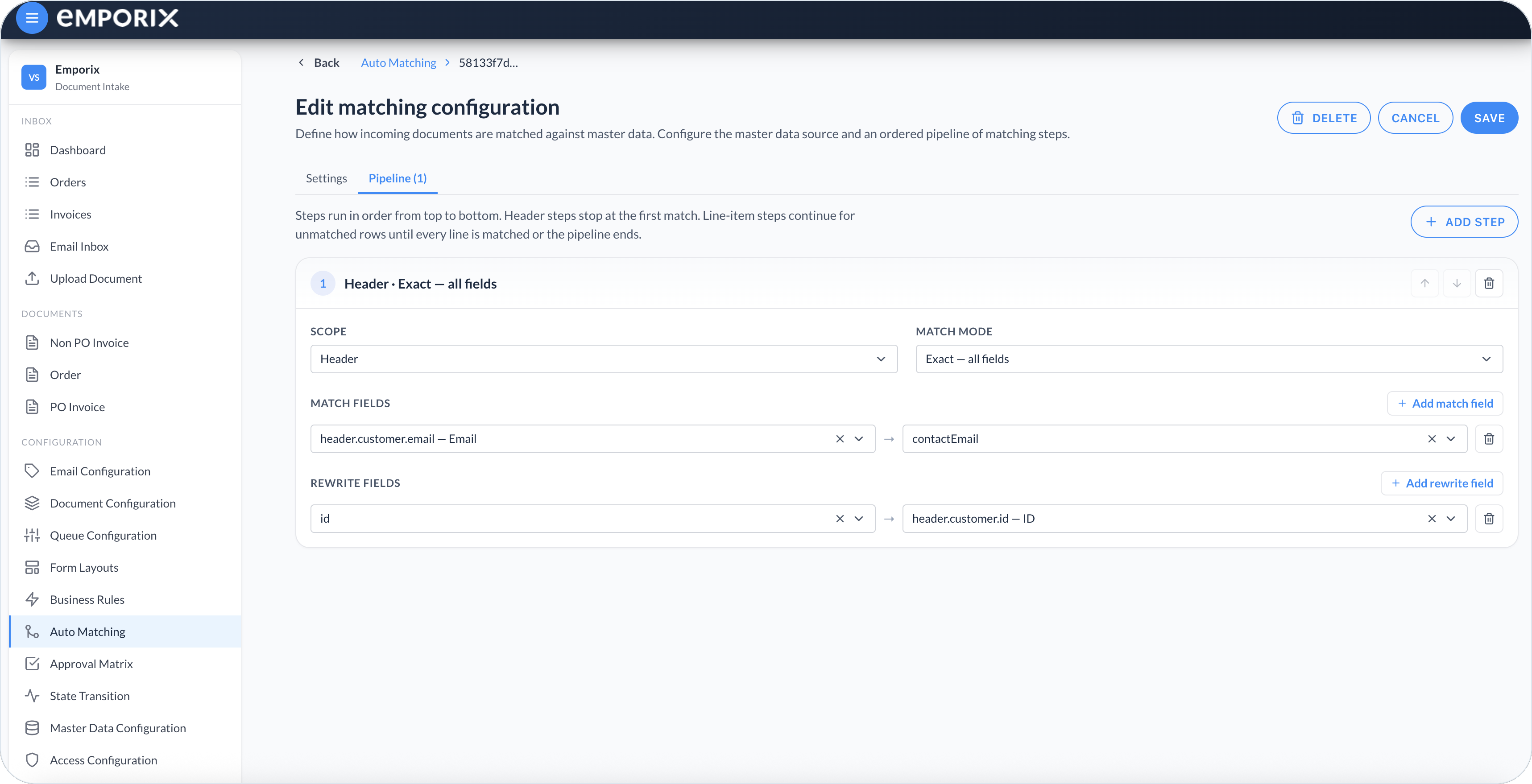Go Back via breadcrumb
This screenshot has height=784, width=1532.
click(x=318, y=62)
